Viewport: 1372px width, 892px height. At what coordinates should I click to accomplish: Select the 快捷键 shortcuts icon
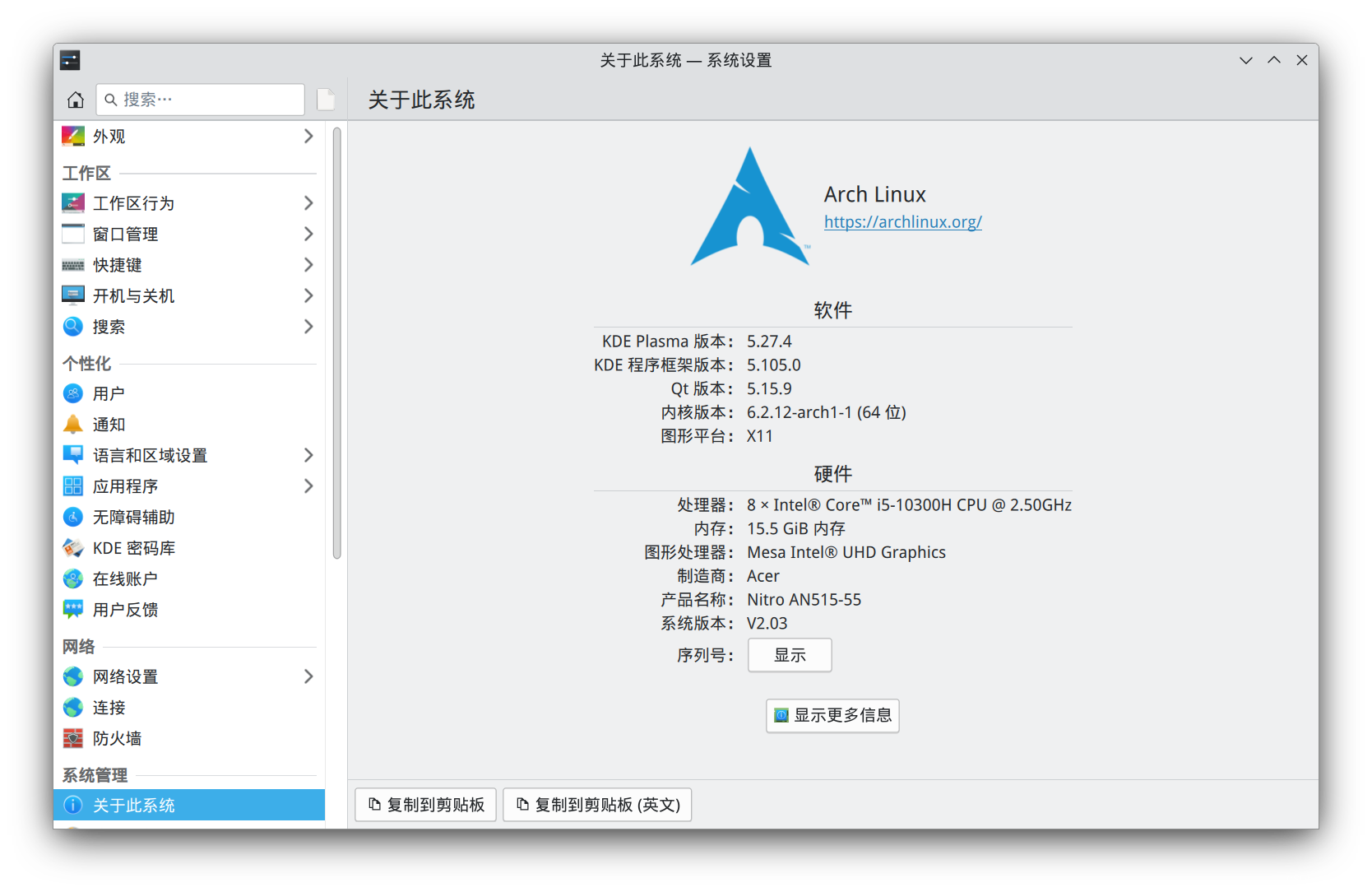click(x=72, y=265)
